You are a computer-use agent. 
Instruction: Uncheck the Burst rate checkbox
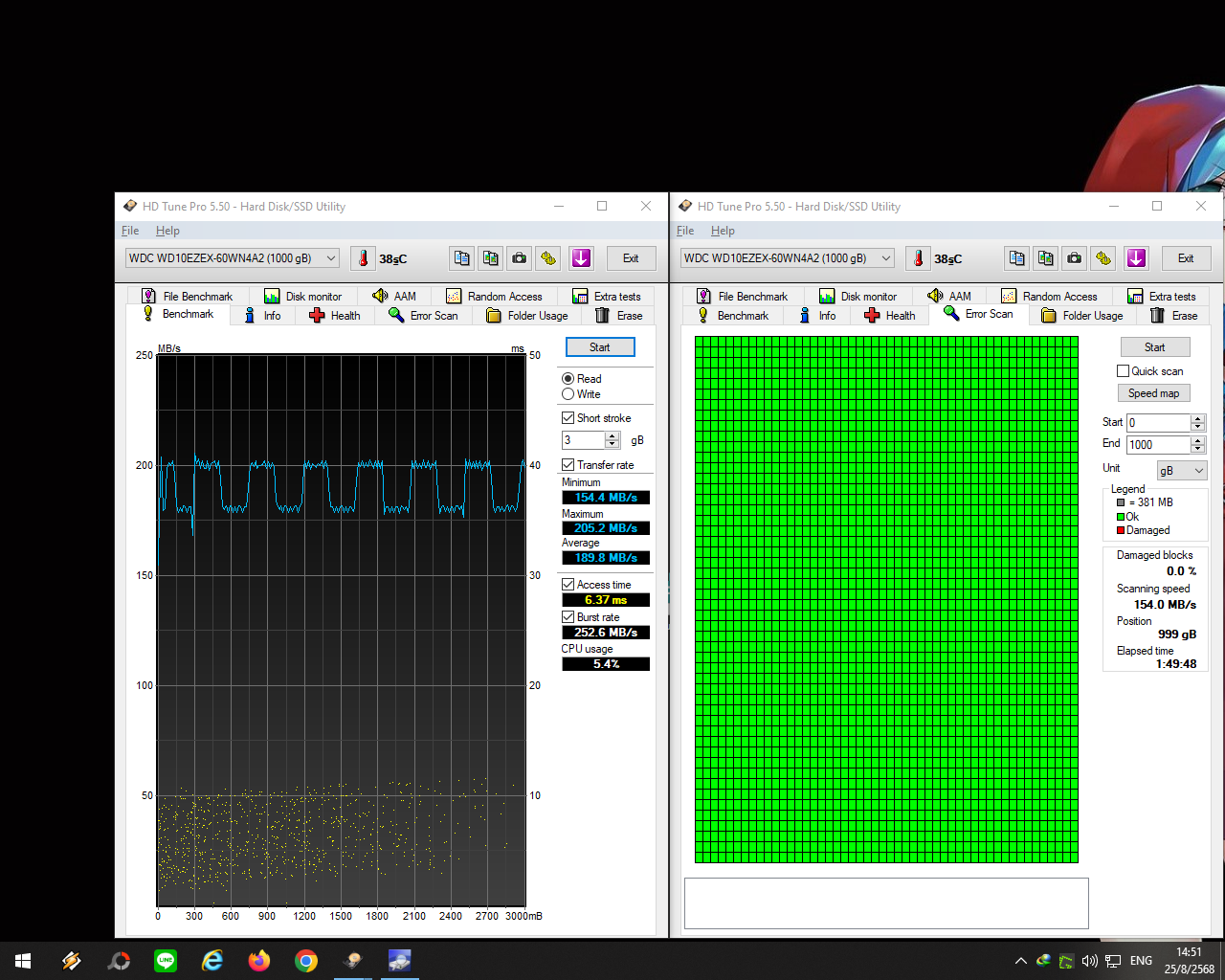[568, 617]
